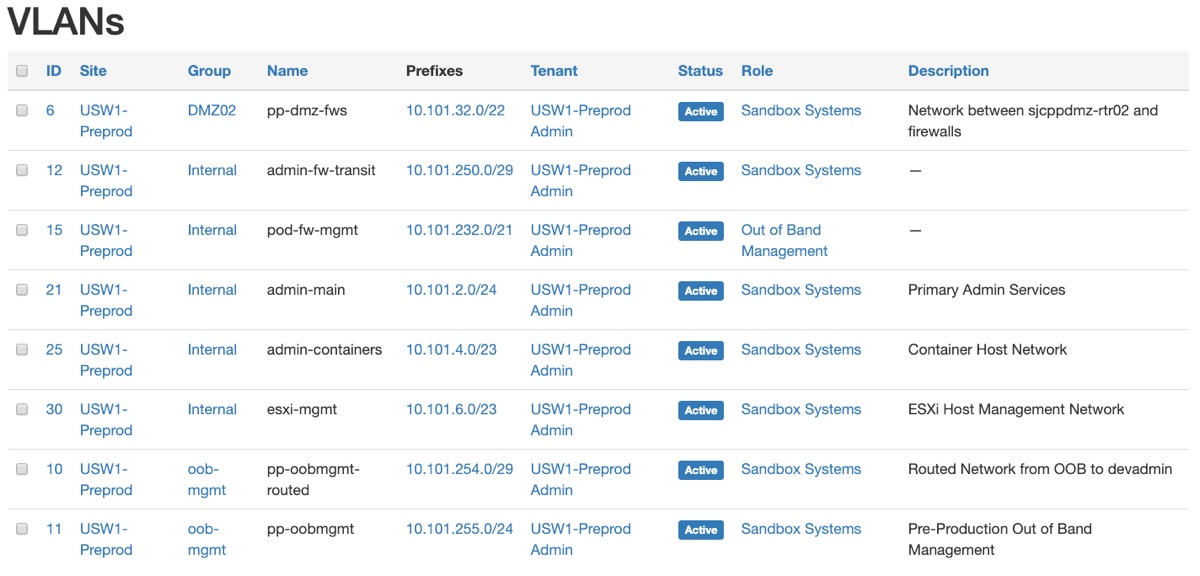
Task: Sort VLANs by Status header
Action: [700, 71]
